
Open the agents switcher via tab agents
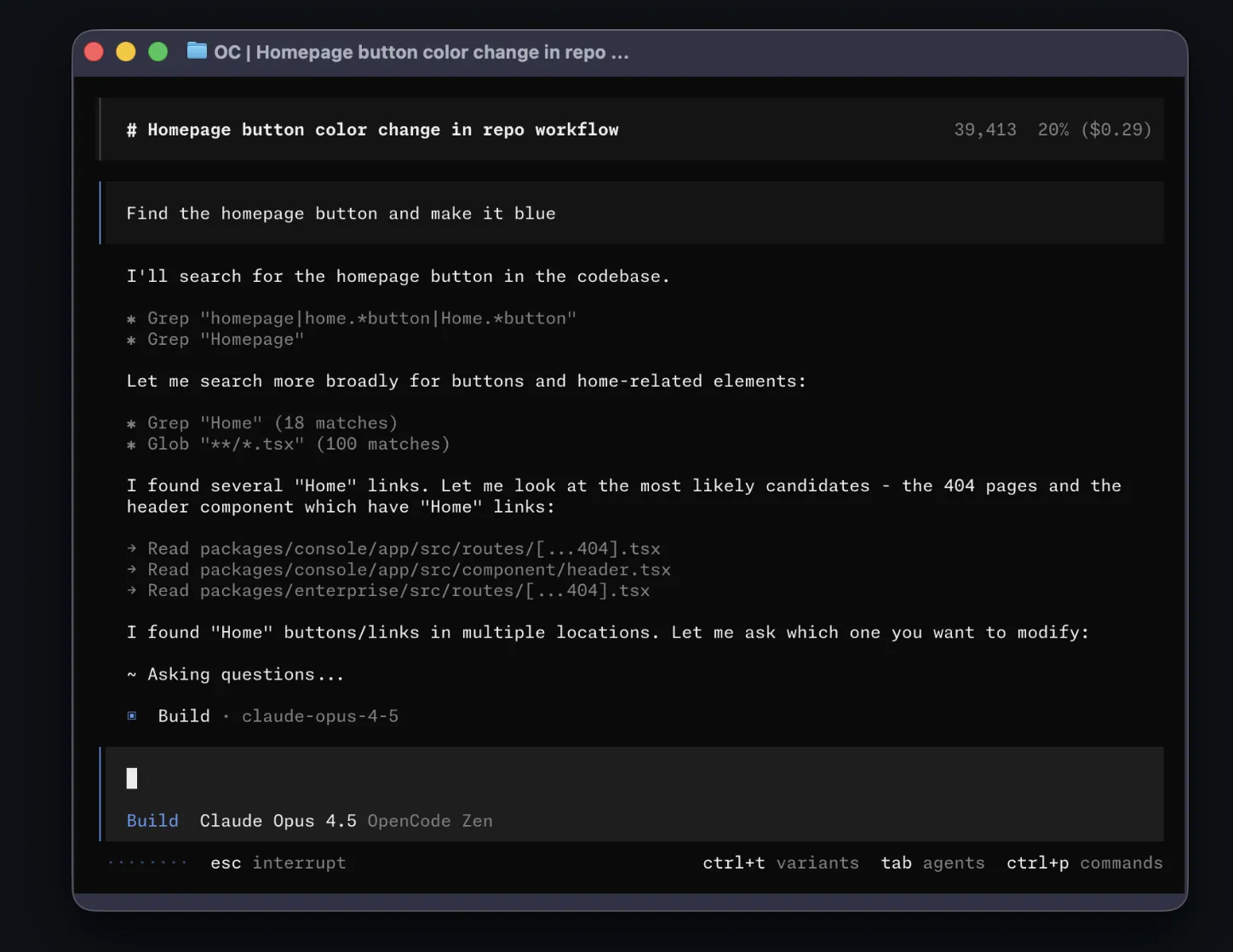932,863
